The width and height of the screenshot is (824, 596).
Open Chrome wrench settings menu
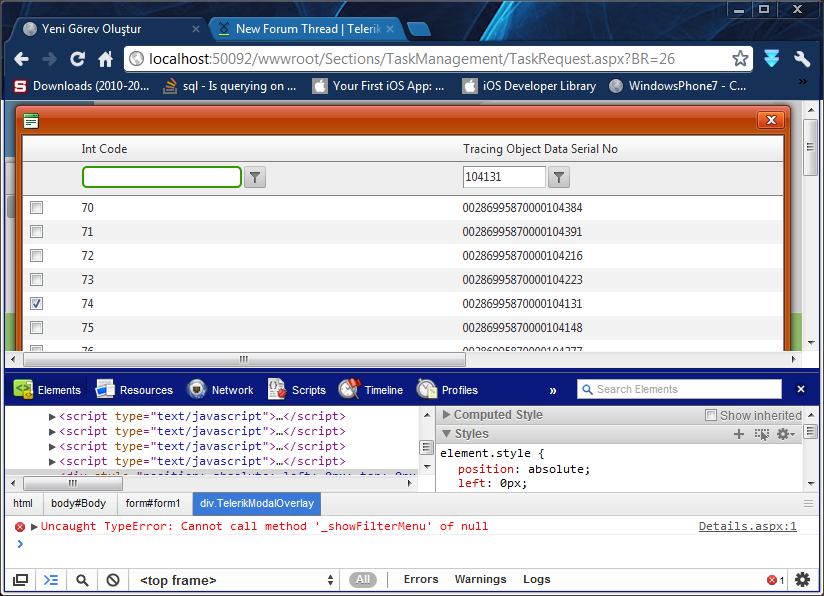pos(802,58)
